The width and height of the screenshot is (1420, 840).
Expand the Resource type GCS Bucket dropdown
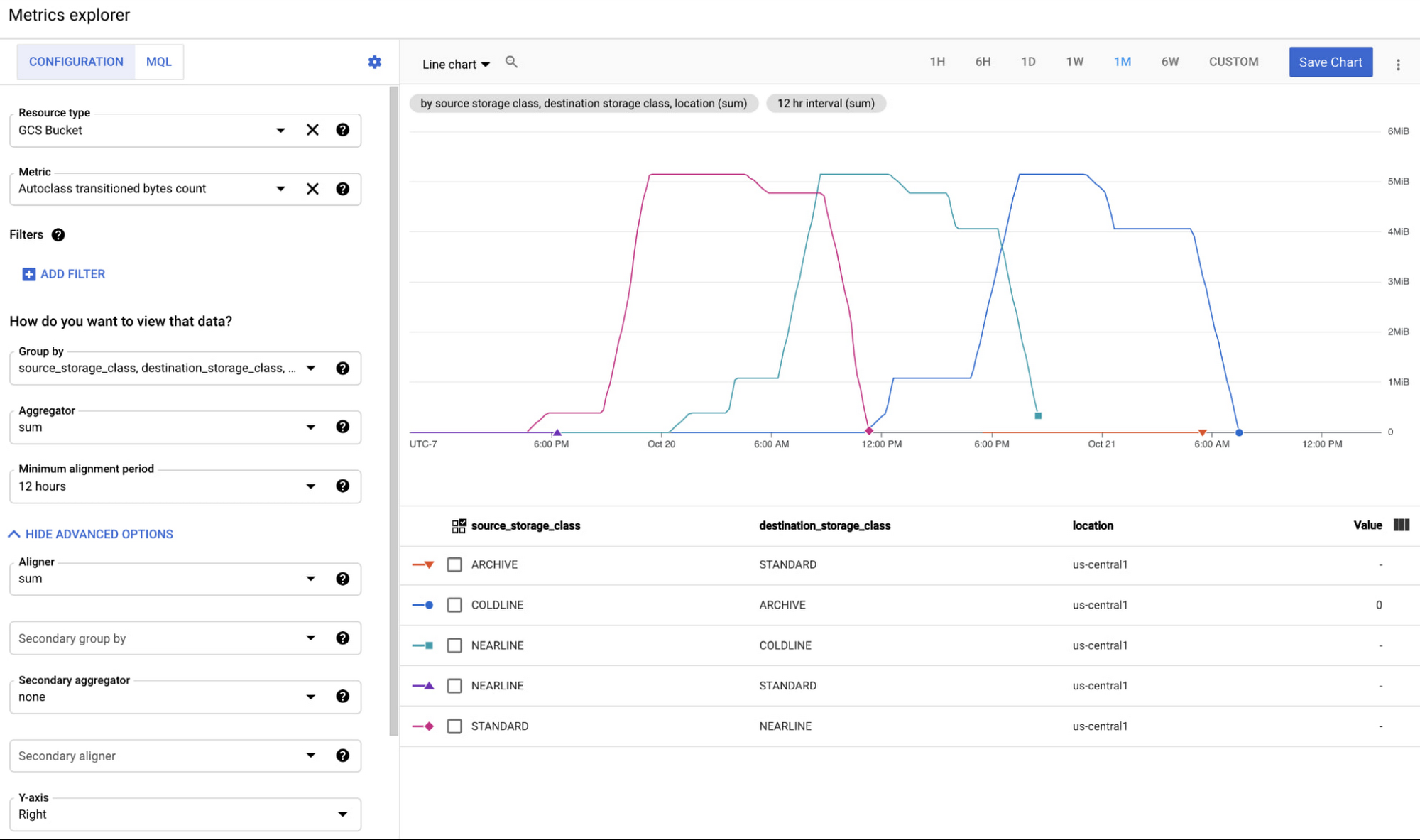281,131
